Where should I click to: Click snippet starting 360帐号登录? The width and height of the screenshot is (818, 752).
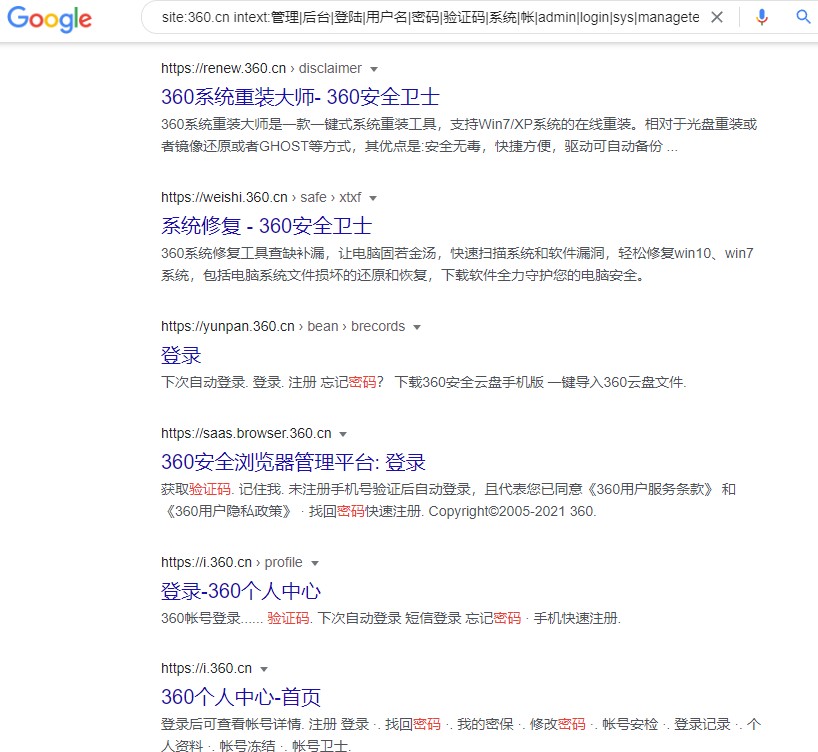click(391, 618)
